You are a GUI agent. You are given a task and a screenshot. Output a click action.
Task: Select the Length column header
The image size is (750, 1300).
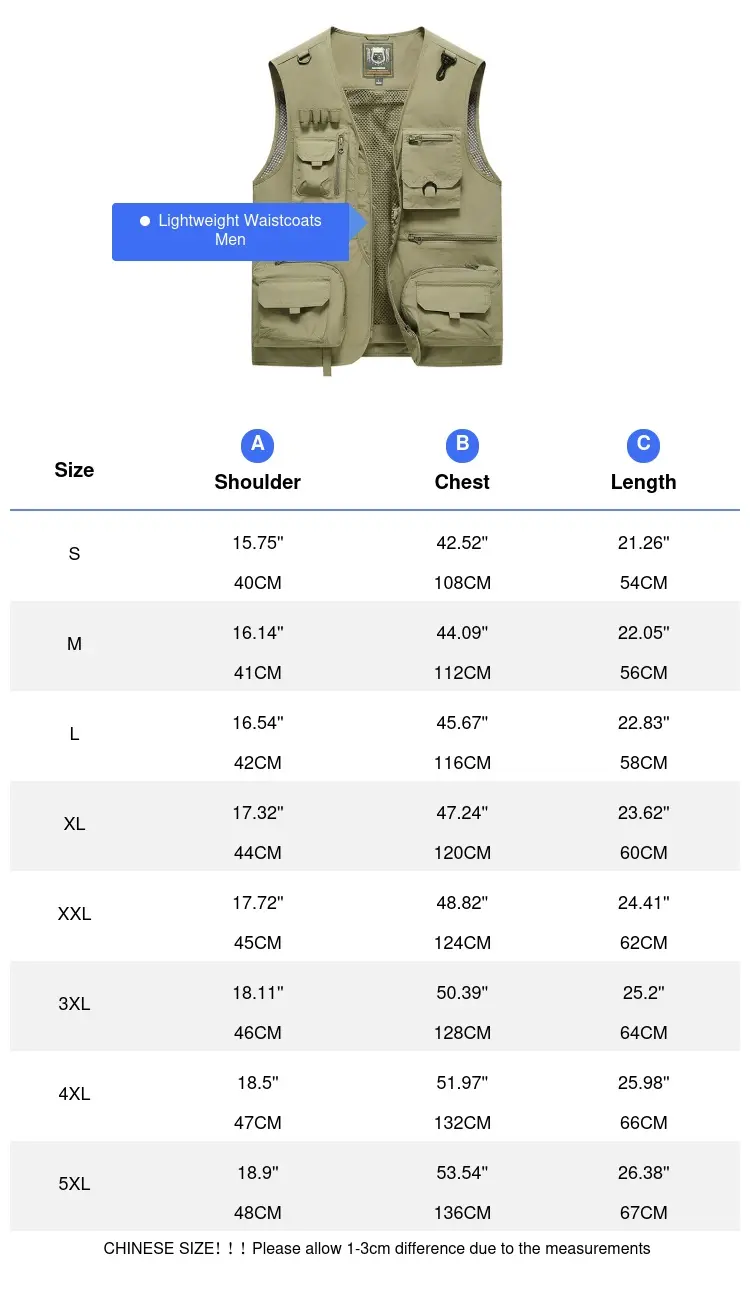click(643, 482)
